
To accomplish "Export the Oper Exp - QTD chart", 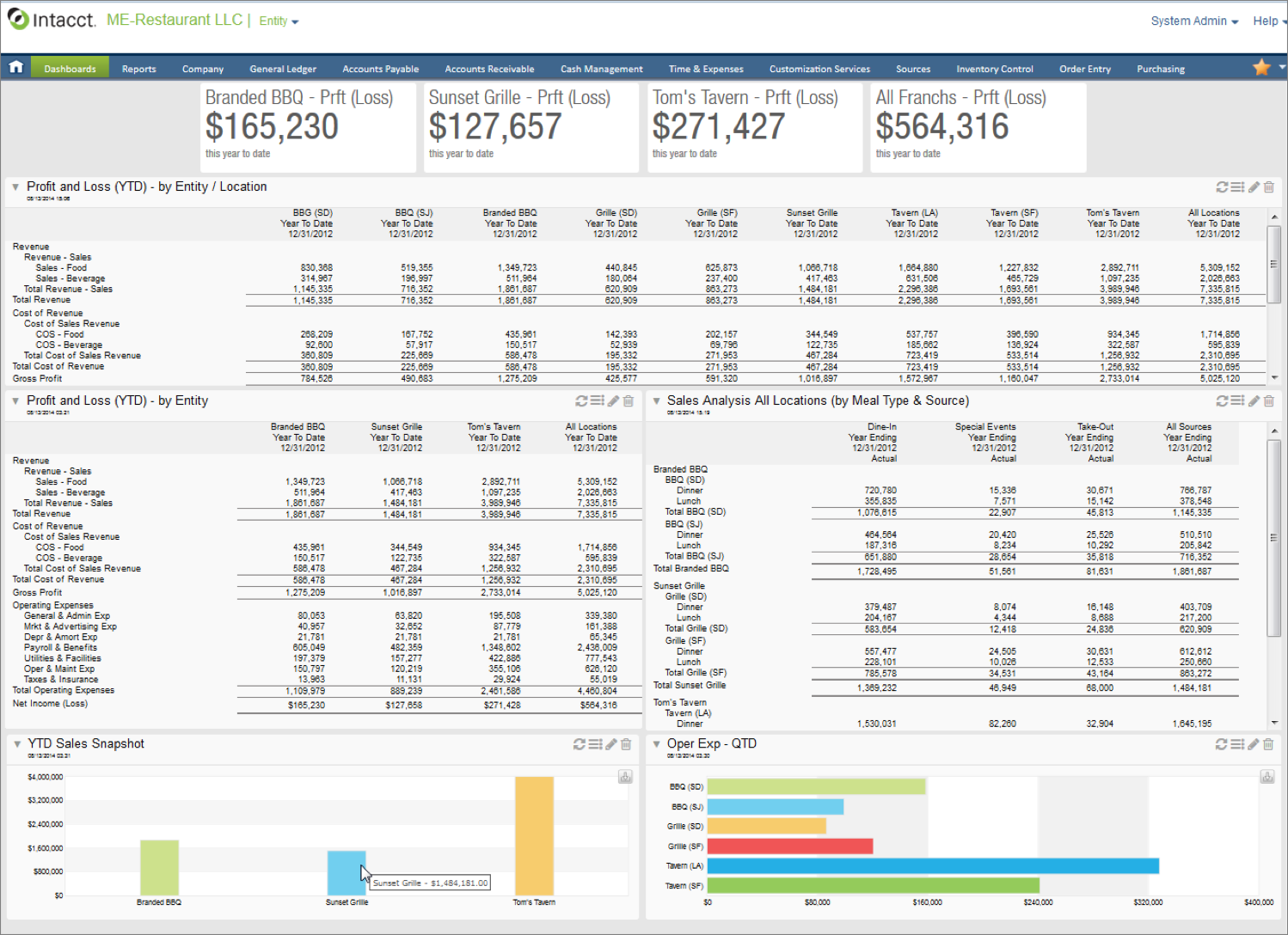I will [1267, 776].
